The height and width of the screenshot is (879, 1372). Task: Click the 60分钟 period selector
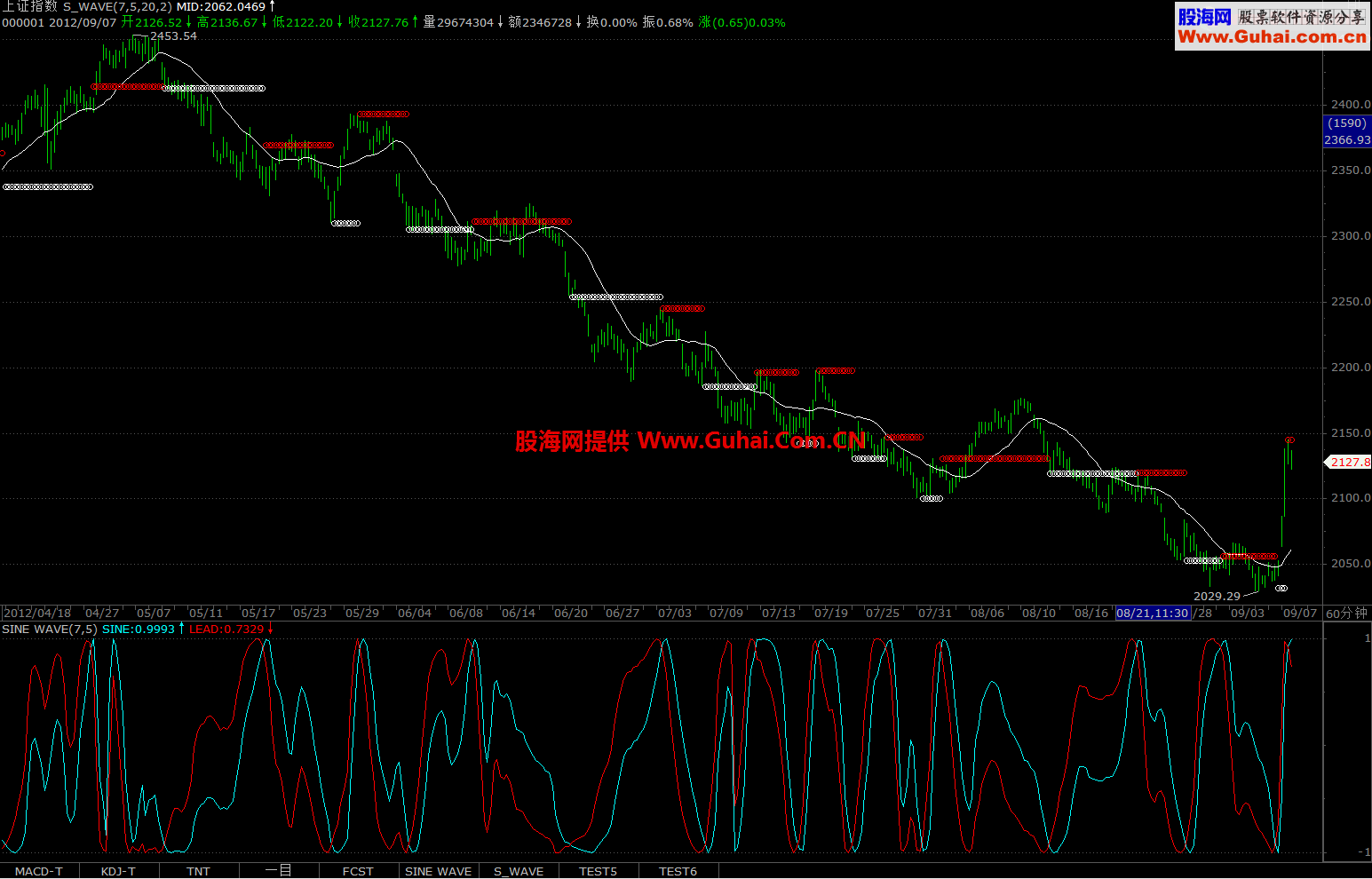[x=1346, y=614]
